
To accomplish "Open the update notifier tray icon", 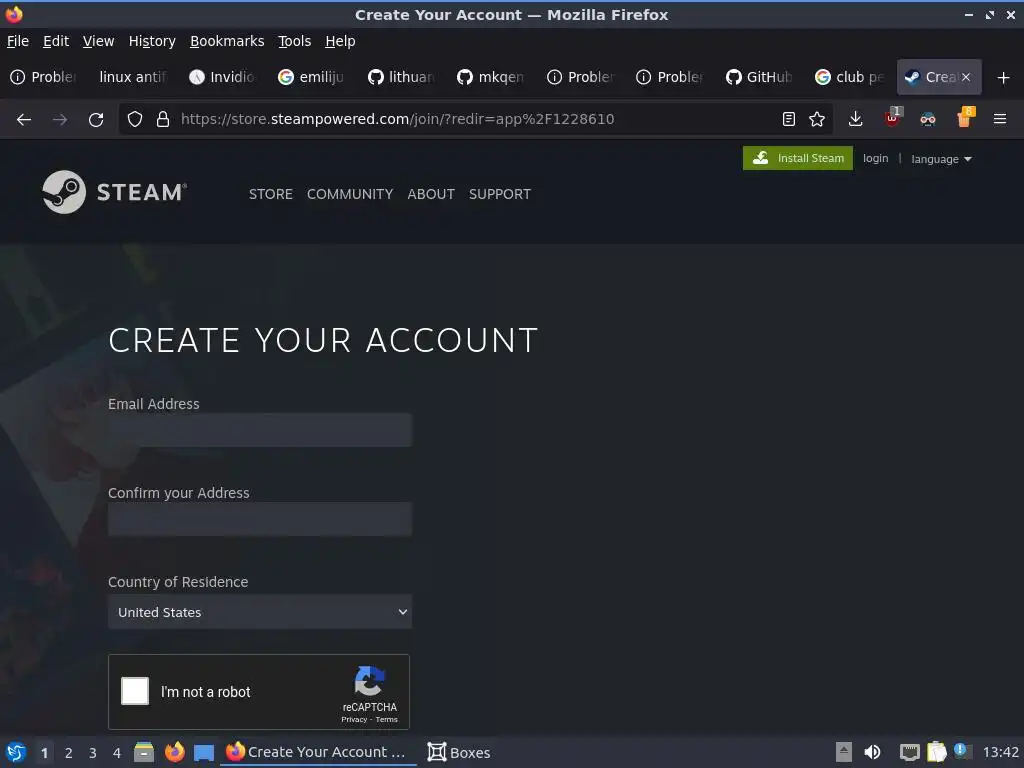I will pyautogui.click(x=962, y=751).
